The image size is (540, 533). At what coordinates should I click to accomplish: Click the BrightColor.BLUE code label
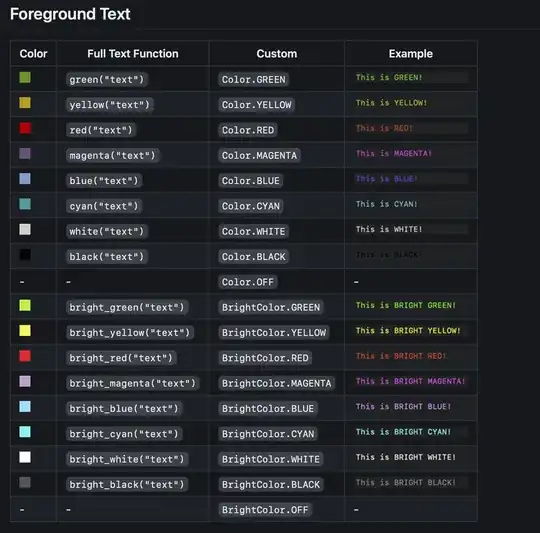click(x=268, y=408)
